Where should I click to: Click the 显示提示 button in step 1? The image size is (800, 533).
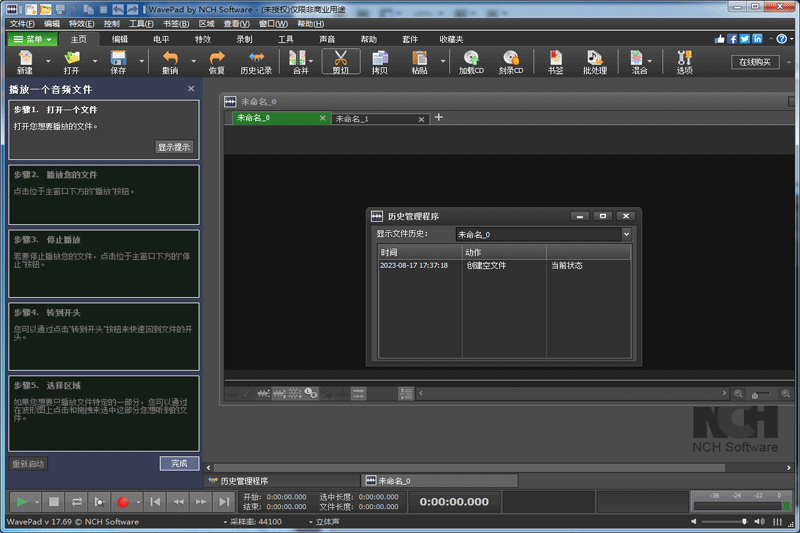(174, 147)
